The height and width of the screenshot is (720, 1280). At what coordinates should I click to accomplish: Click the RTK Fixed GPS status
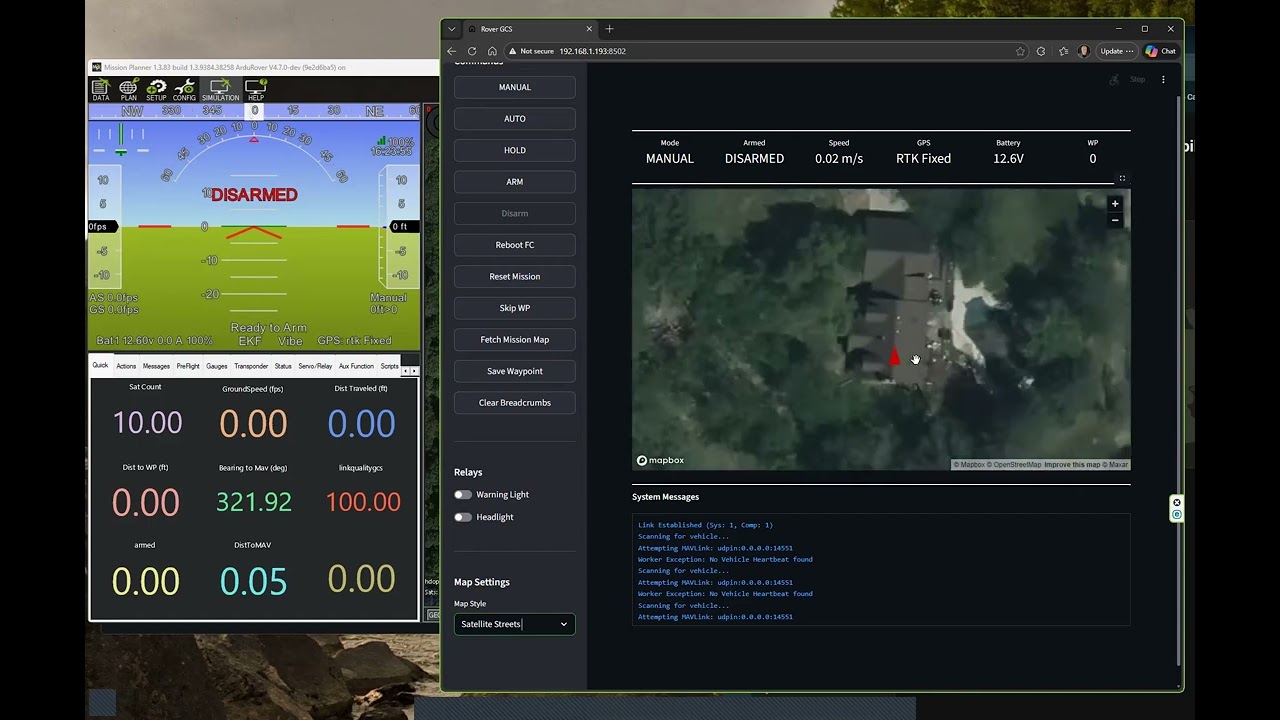click(923, 158)
